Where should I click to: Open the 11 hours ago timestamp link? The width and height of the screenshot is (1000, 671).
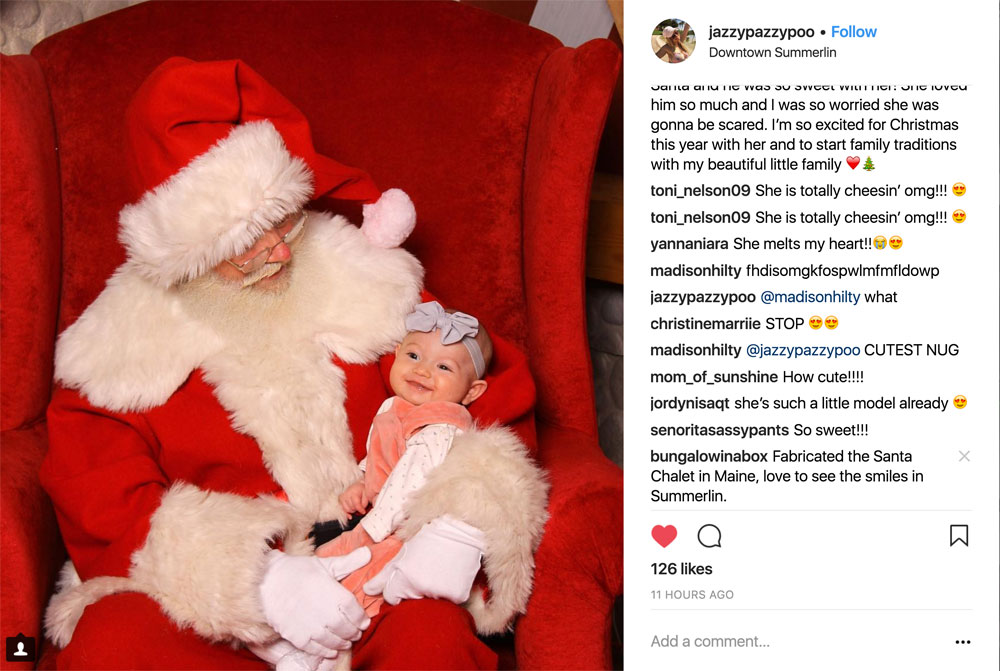pos(692,594)
